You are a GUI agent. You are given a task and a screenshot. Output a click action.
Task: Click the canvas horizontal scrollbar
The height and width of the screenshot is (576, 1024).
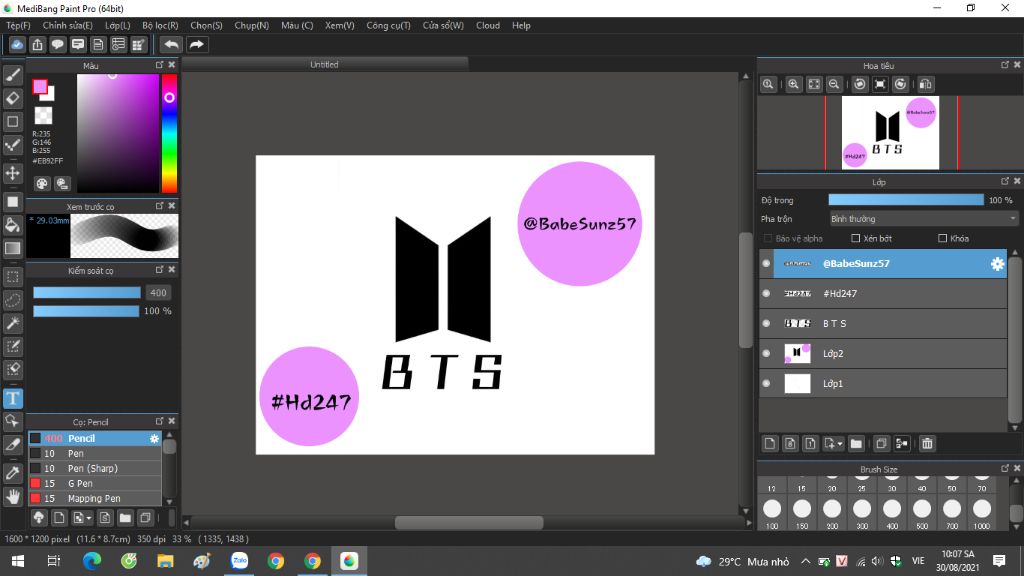(x=468, y=522)
